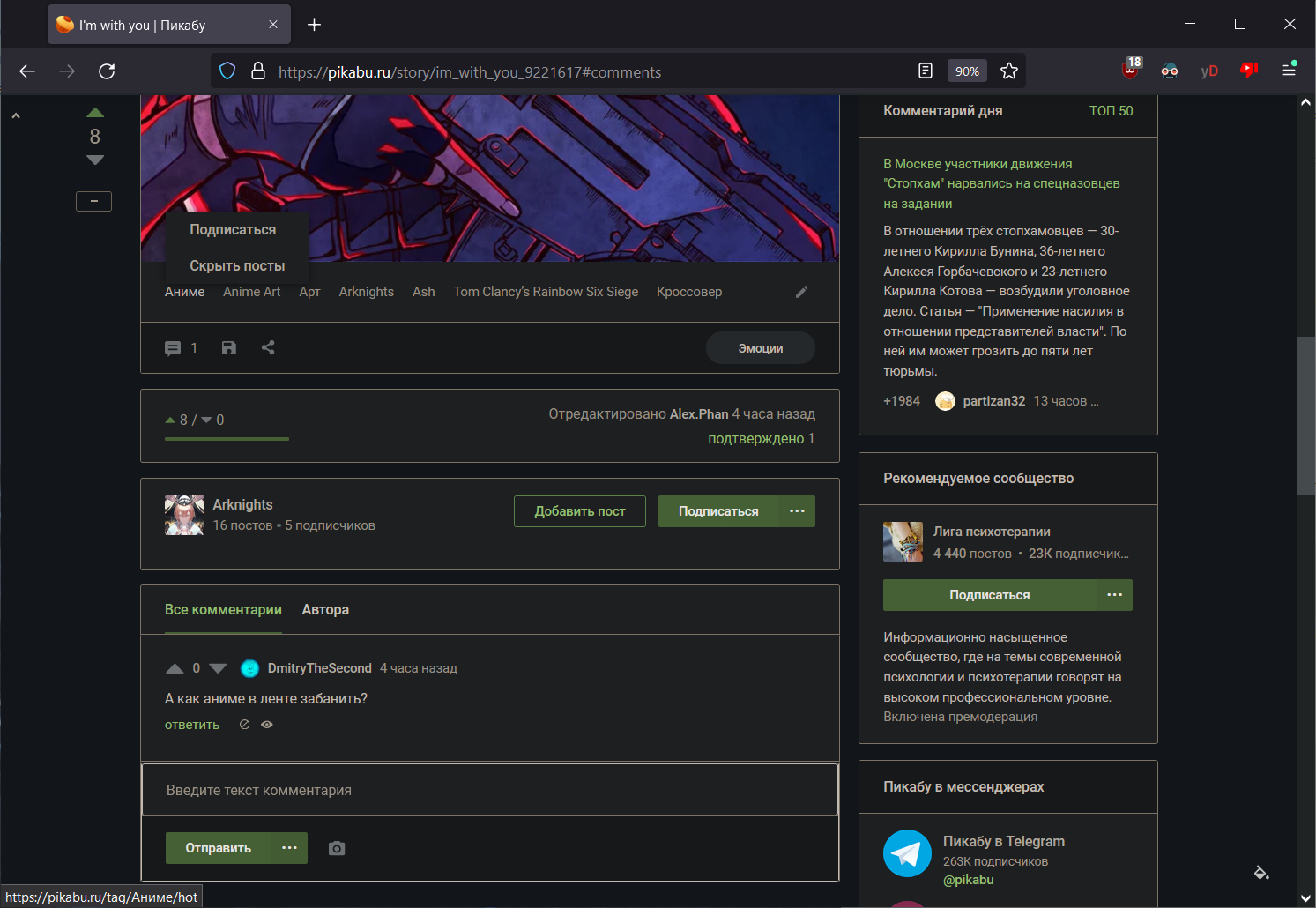The image size is (1316, 908).
Task: Open the @pikabu Telegram link
Action: click(969, 880)
